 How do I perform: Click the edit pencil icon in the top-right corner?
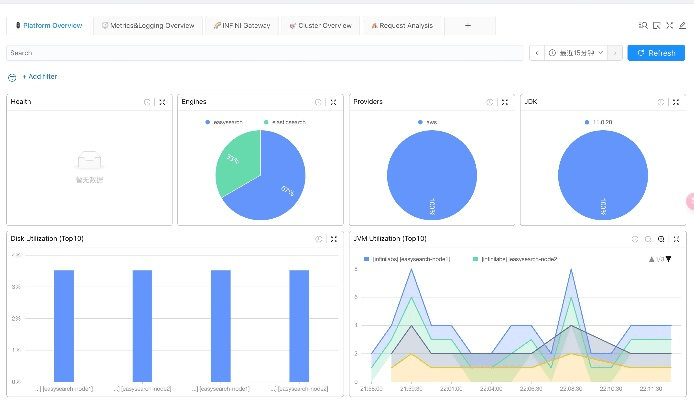coord(682,25)
